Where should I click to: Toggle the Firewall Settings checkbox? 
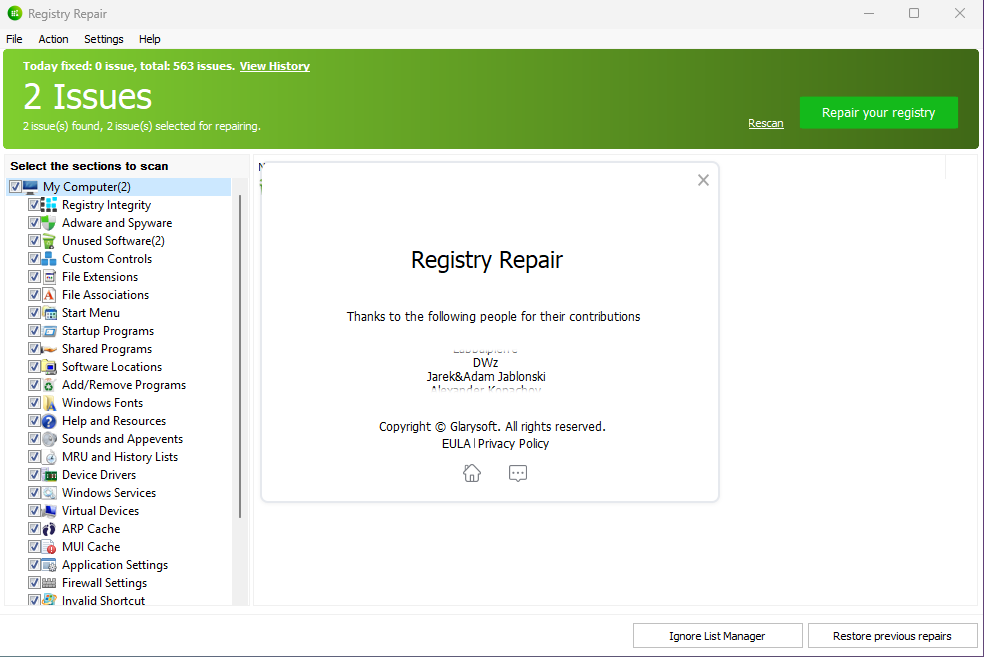35,583
